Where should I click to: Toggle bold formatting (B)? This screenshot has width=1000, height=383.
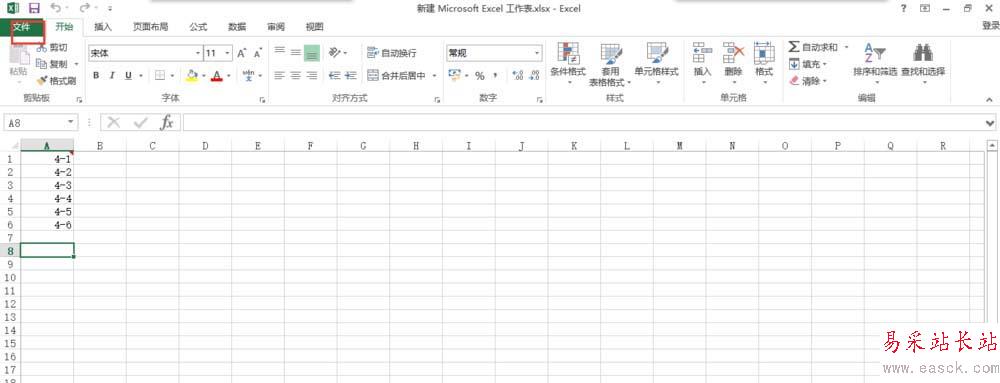click(96, 76)
